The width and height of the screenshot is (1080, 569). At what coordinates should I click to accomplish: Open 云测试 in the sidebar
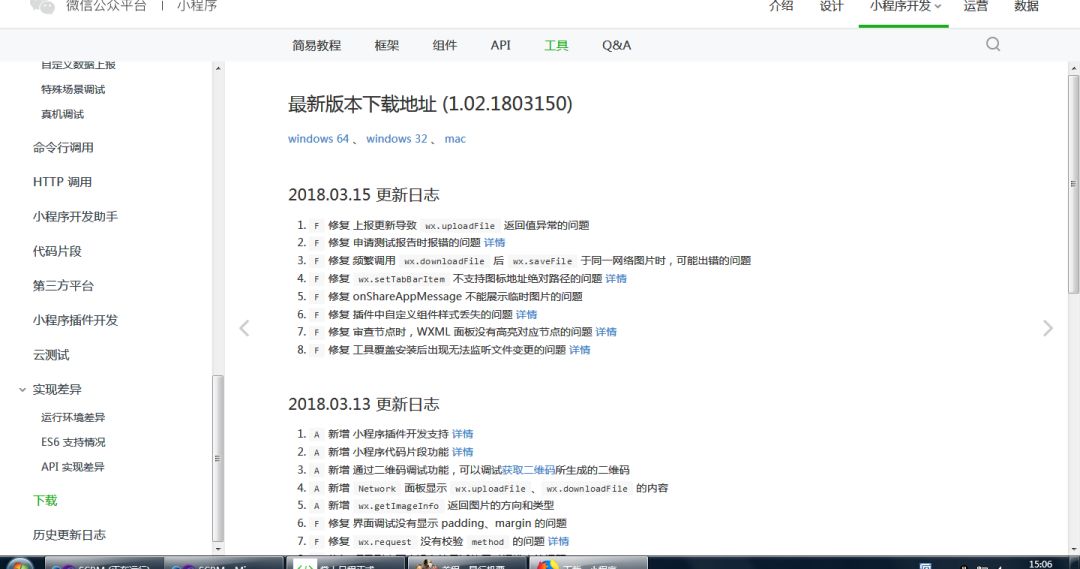[51, 355]
